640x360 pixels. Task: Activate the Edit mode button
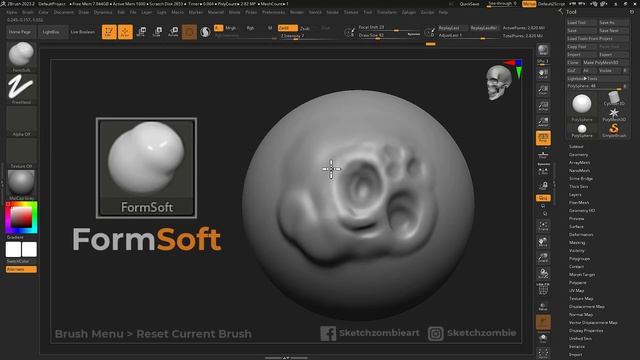point(109,32)
